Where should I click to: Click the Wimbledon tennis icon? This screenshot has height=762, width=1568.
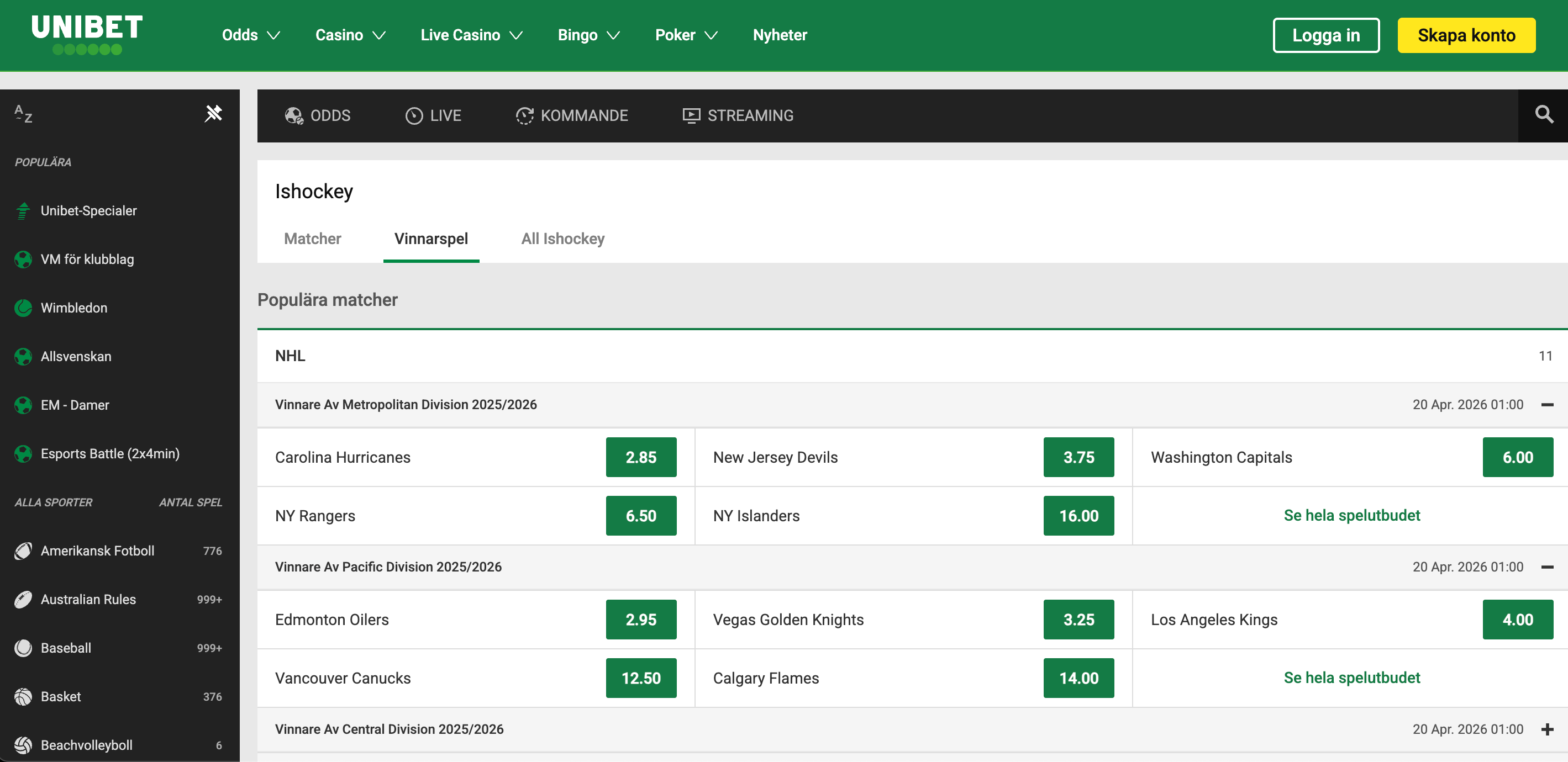click(x=23, y=308)
